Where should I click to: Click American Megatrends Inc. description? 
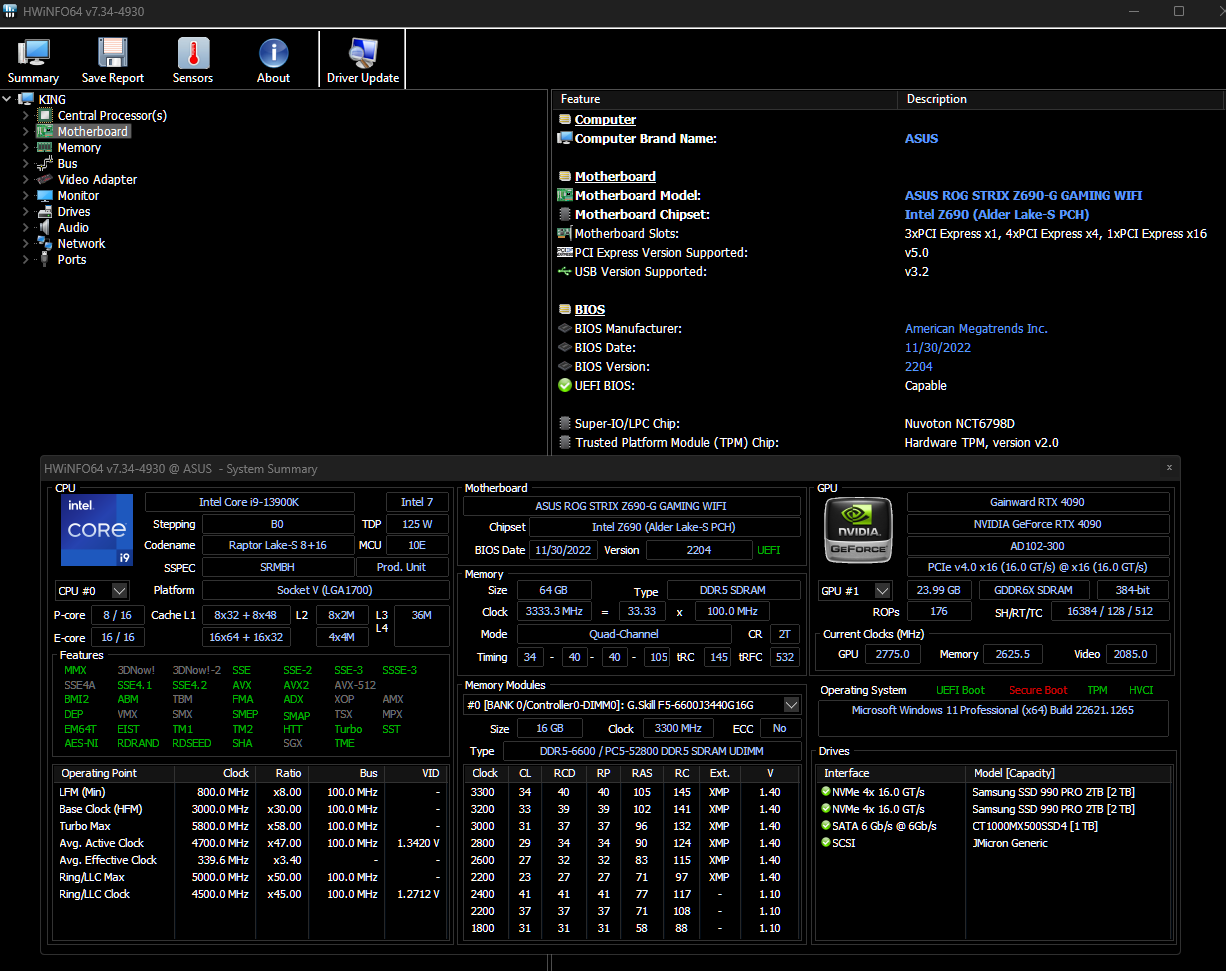coord(976,328)
